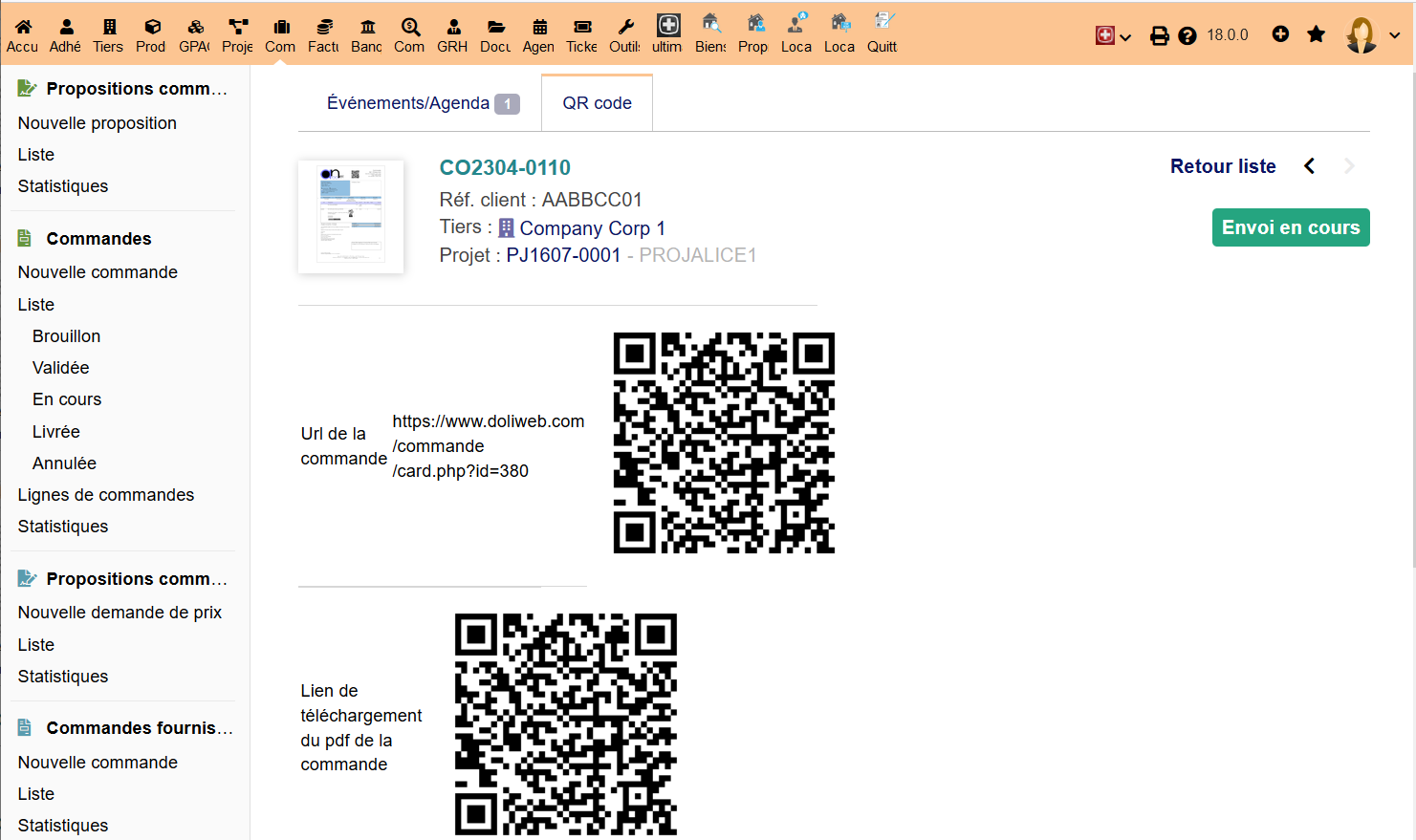Click the Retour liste link
This screenshot has width=1416, height=840.
[1222, 166]
